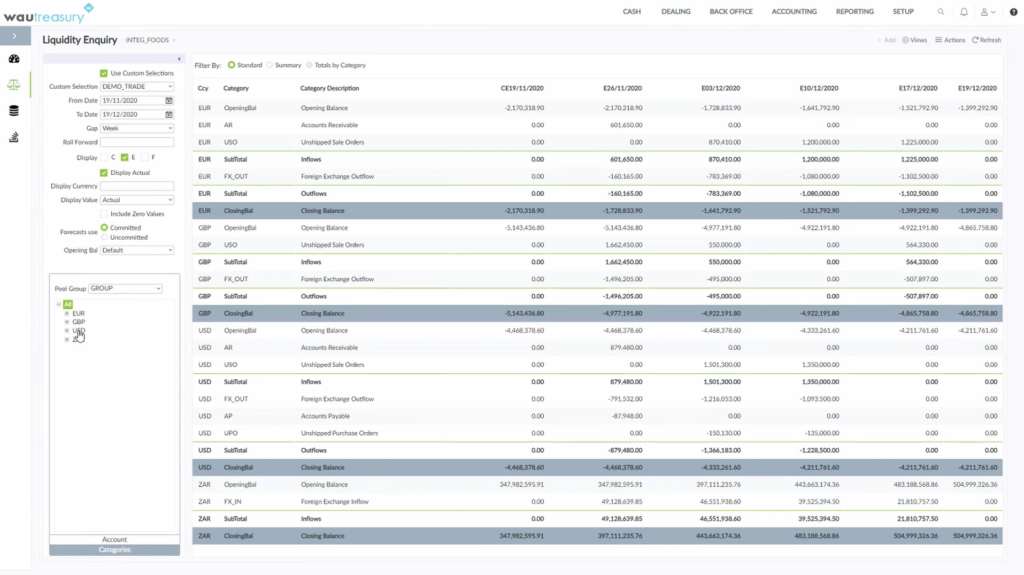This screenshot has width=1024, height=575.
Task: Expand the left sidebar arrow button
Action: point(14,36)
